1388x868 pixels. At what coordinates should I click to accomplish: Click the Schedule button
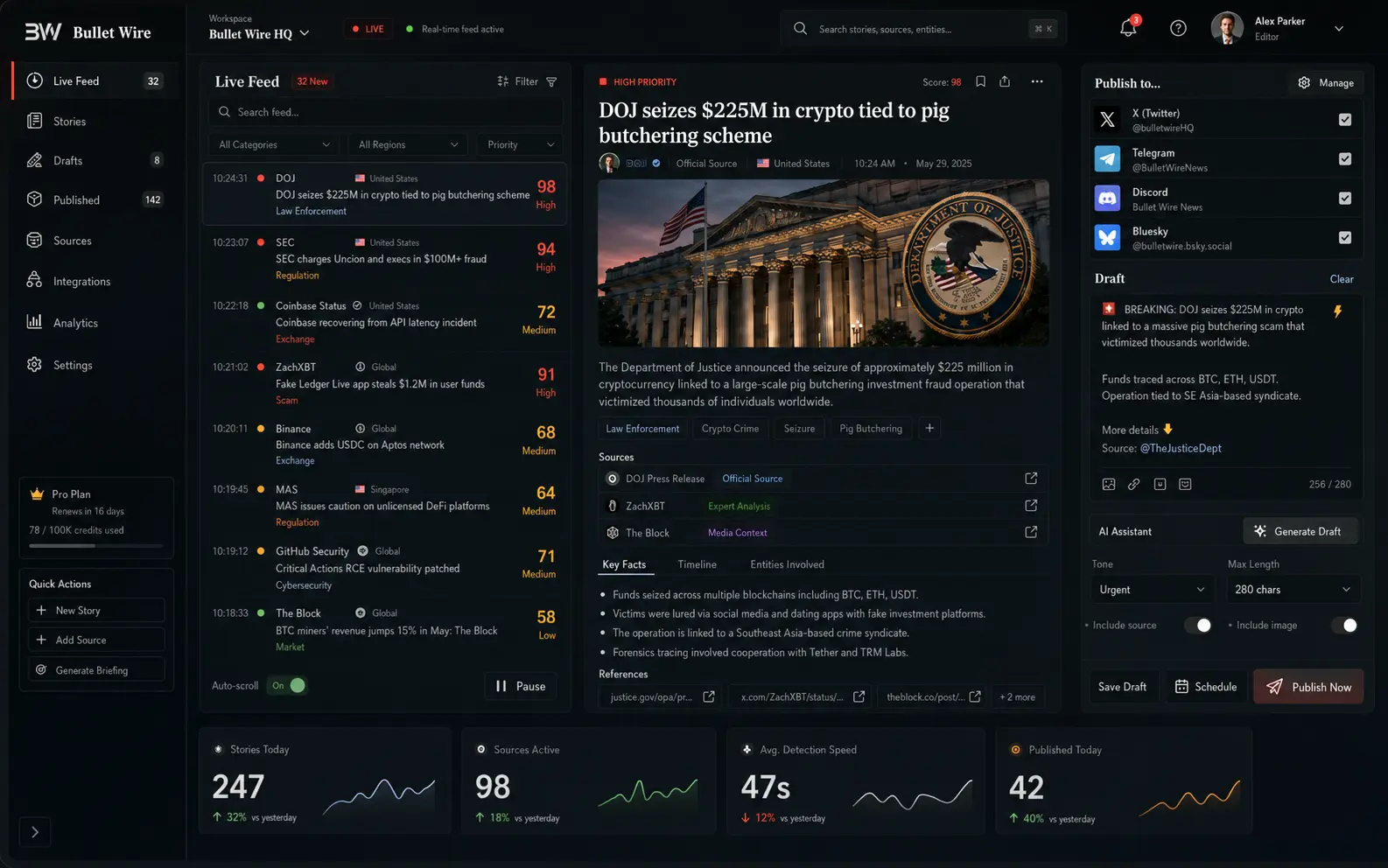pos(1205,687)
